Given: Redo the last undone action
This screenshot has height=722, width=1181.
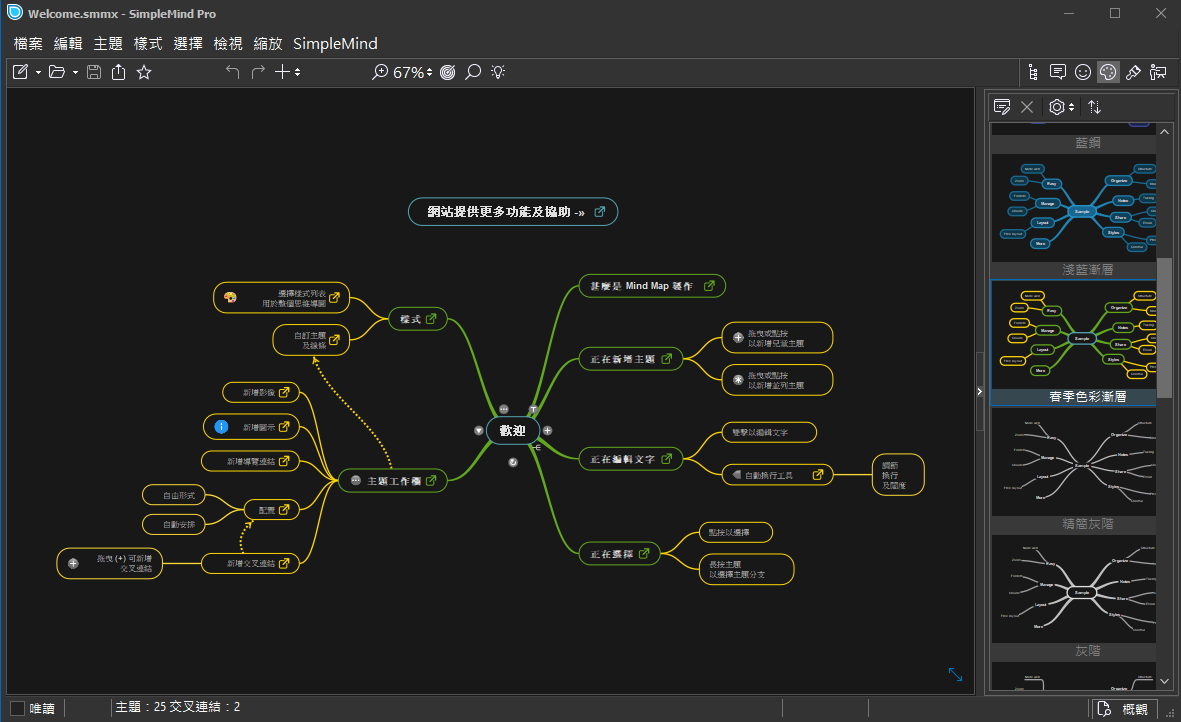Looking at the screenshot, I should [258, 72].
